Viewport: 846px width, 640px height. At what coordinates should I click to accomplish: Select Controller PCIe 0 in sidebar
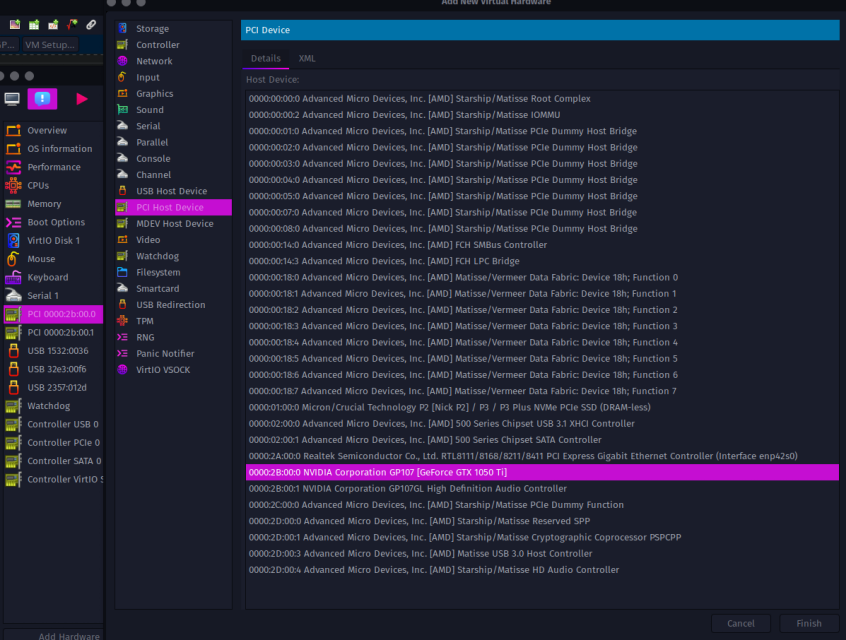53,442
